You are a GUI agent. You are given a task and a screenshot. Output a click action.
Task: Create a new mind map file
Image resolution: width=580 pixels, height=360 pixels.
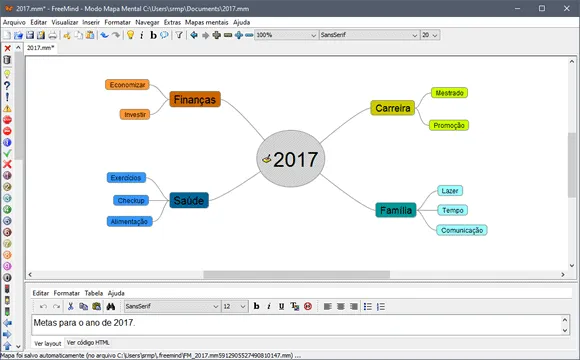tap(7, 35)
